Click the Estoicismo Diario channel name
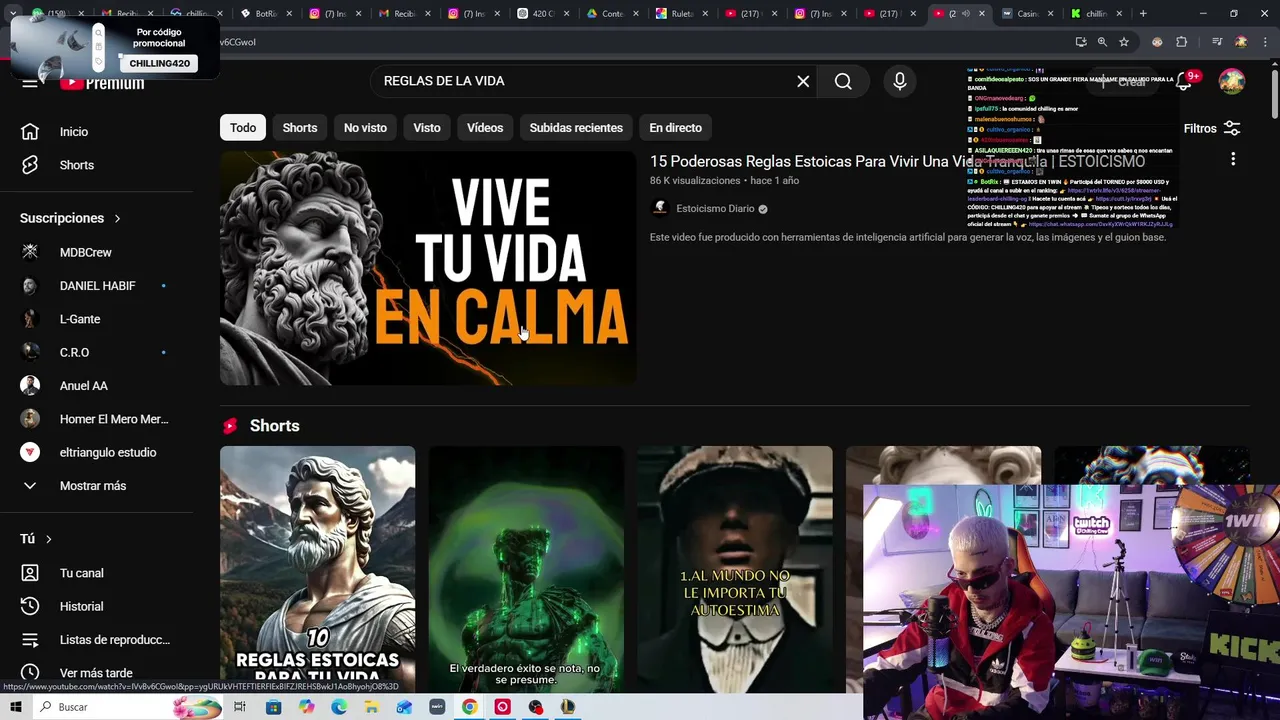The height and width of the screenshot is (720, 1280). [x=715, y=209]
